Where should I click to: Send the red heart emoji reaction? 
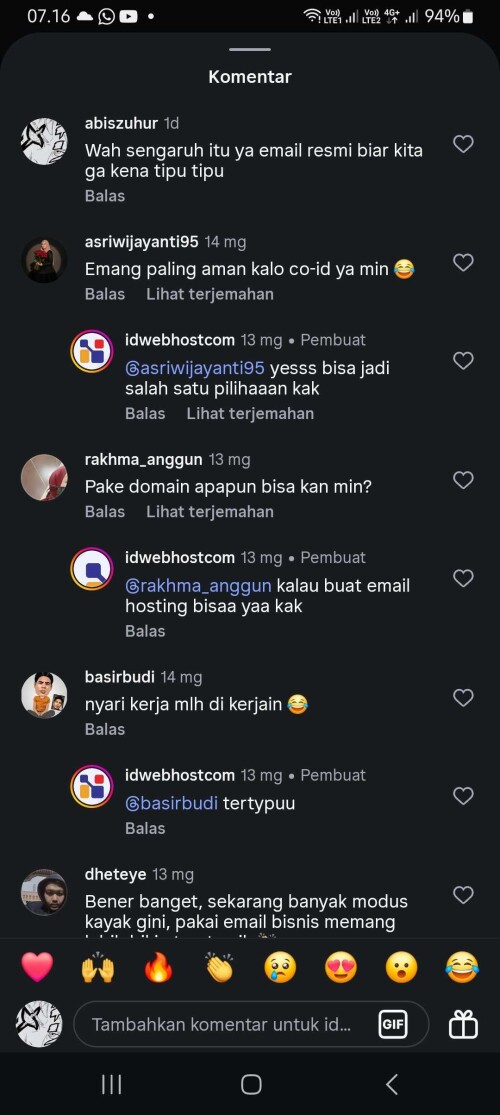(37, 968)
